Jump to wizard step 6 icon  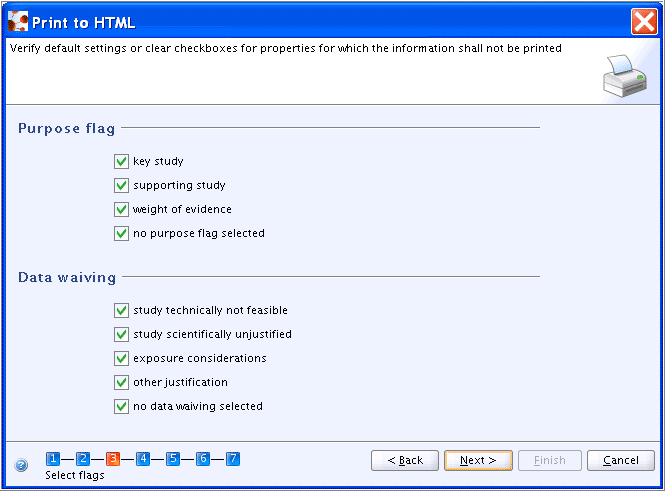point(203,458)
